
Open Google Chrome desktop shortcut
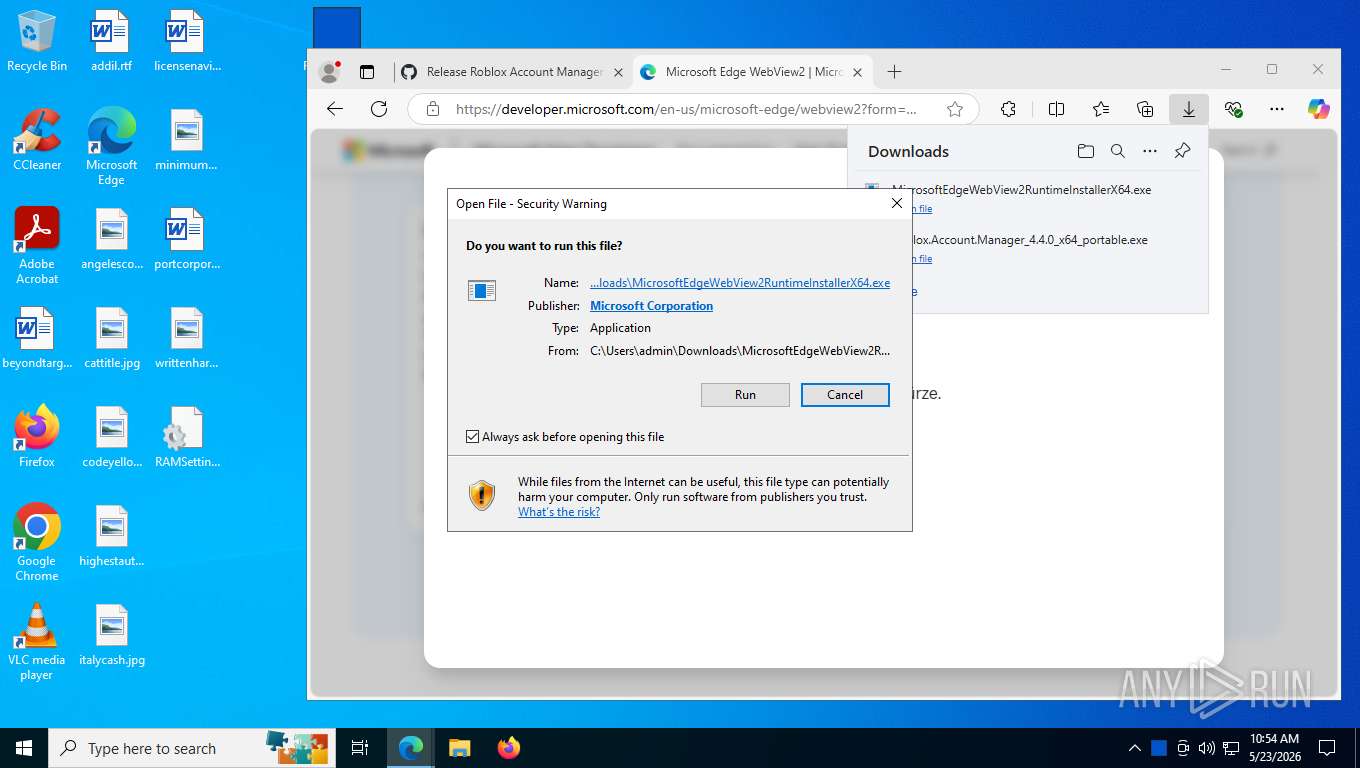[x=37, y=543]
